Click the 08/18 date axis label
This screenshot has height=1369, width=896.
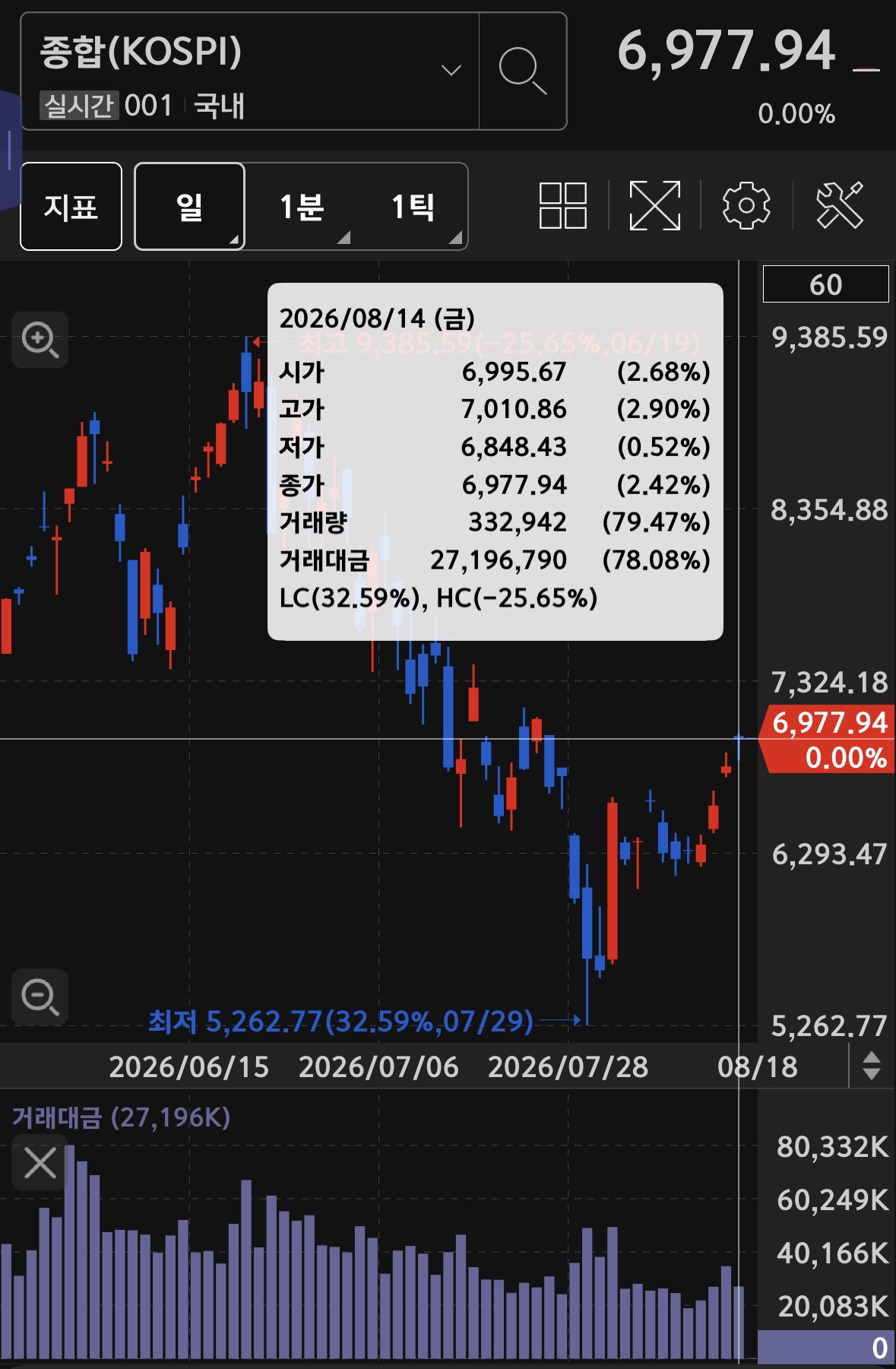coord(758,1067)
